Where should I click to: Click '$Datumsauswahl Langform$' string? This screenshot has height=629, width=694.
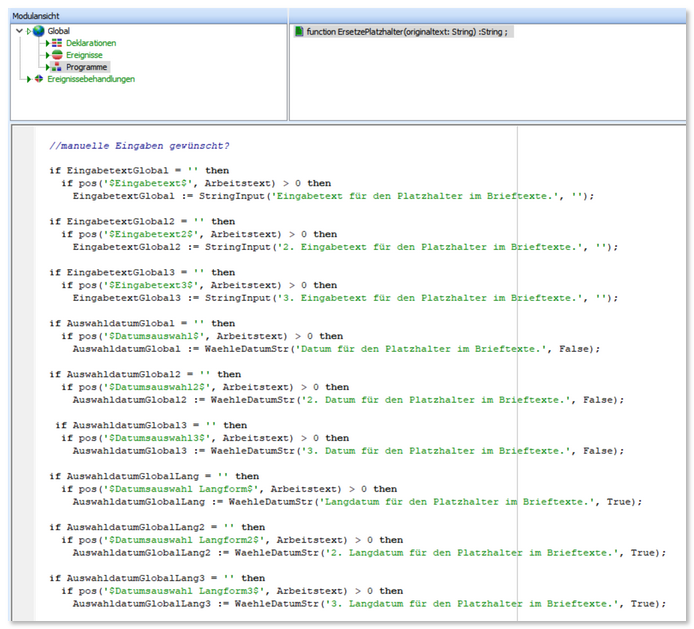pyautogui.click(x=182, y=489)
